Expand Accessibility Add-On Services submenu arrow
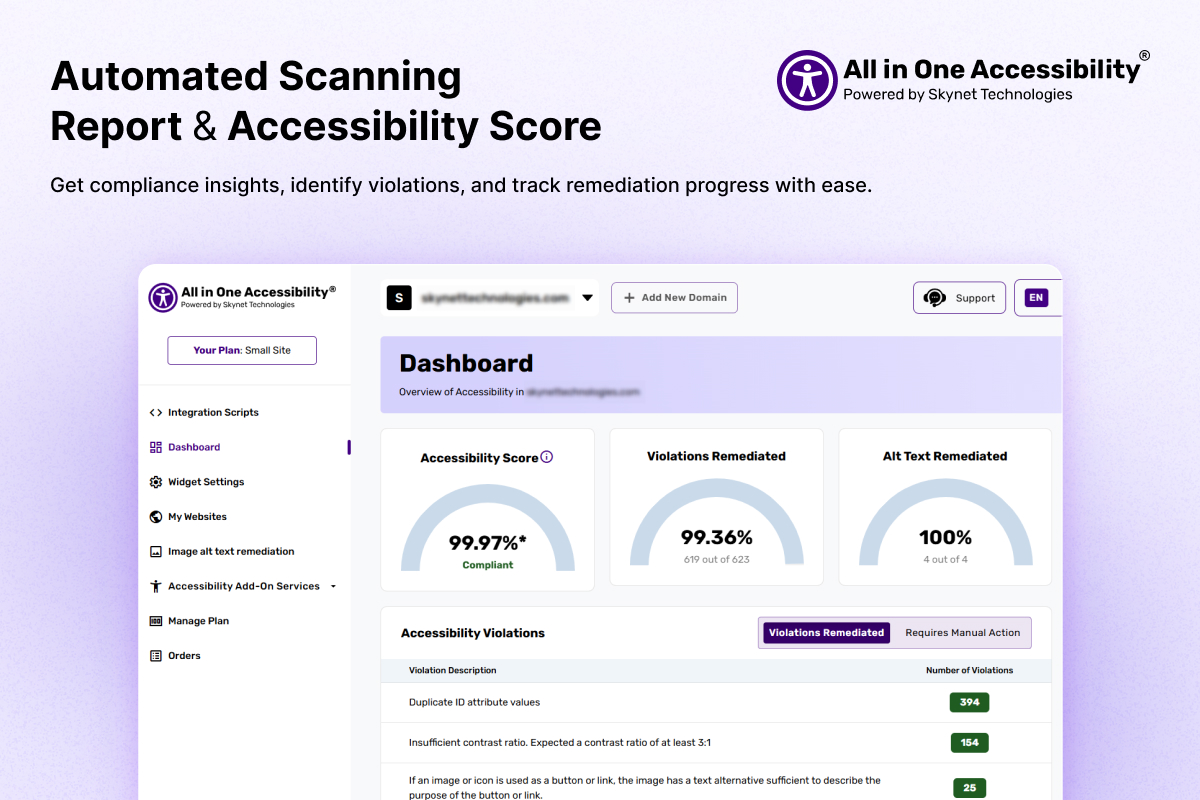 (333, 586)
